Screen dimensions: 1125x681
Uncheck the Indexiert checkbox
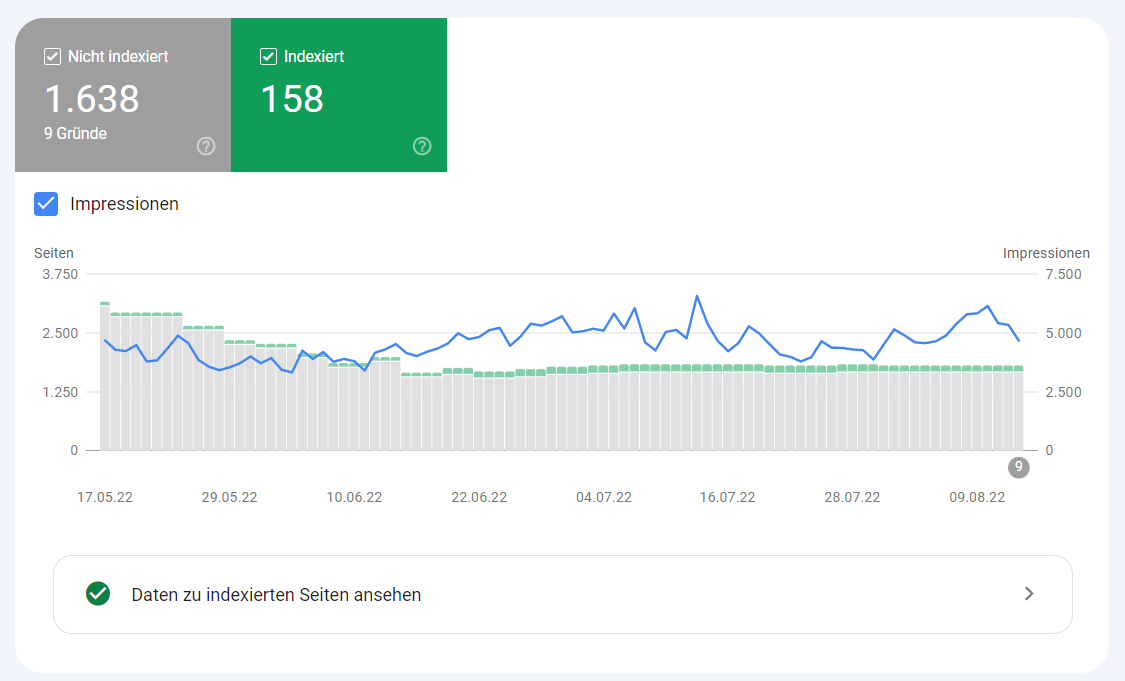(268, 57)
